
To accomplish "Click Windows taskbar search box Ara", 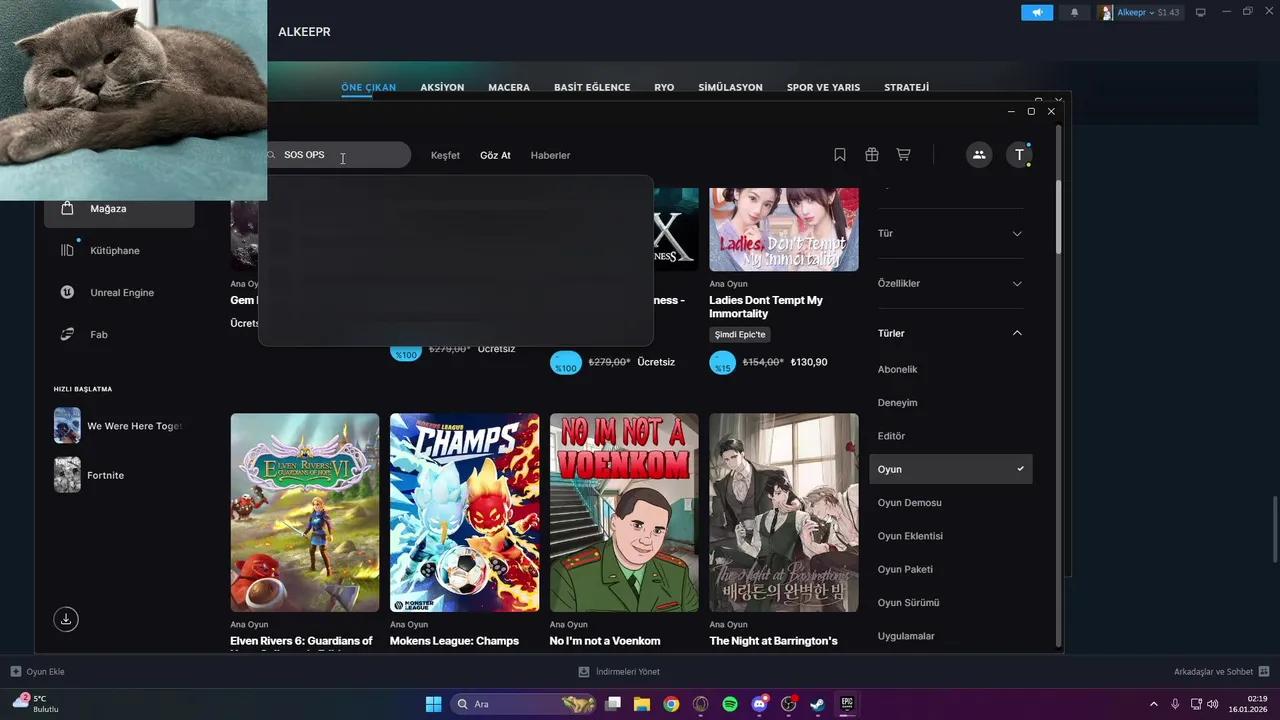I will pos(524,704).
